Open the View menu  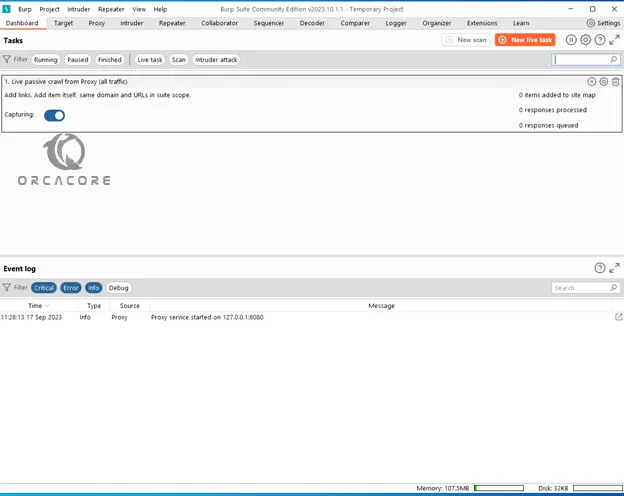tap(139, 9)
